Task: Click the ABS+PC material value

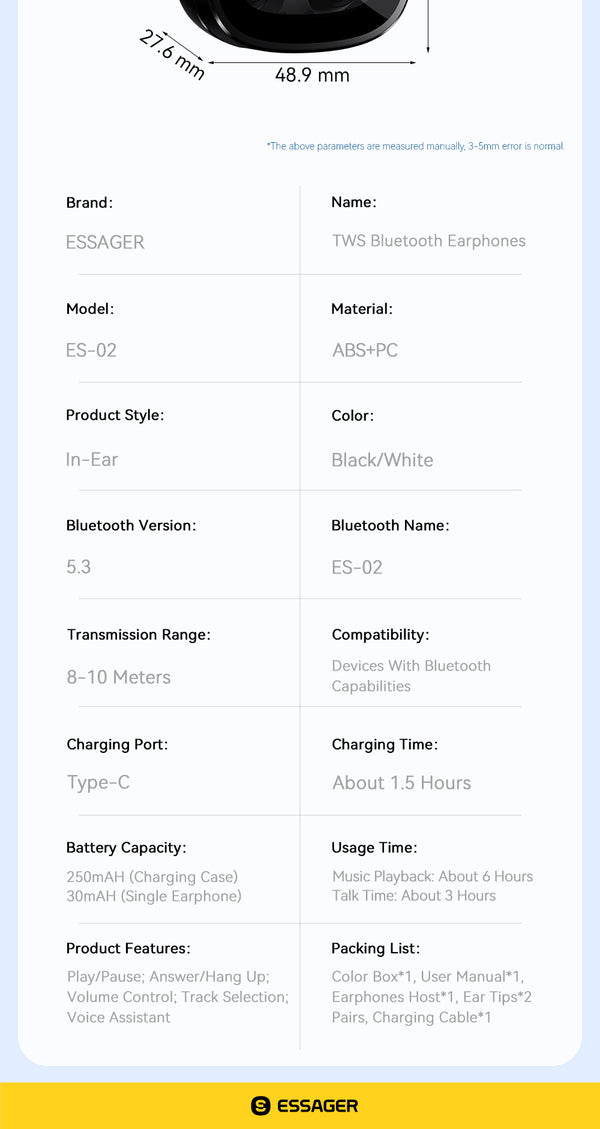Action: (x=365, y=350)
